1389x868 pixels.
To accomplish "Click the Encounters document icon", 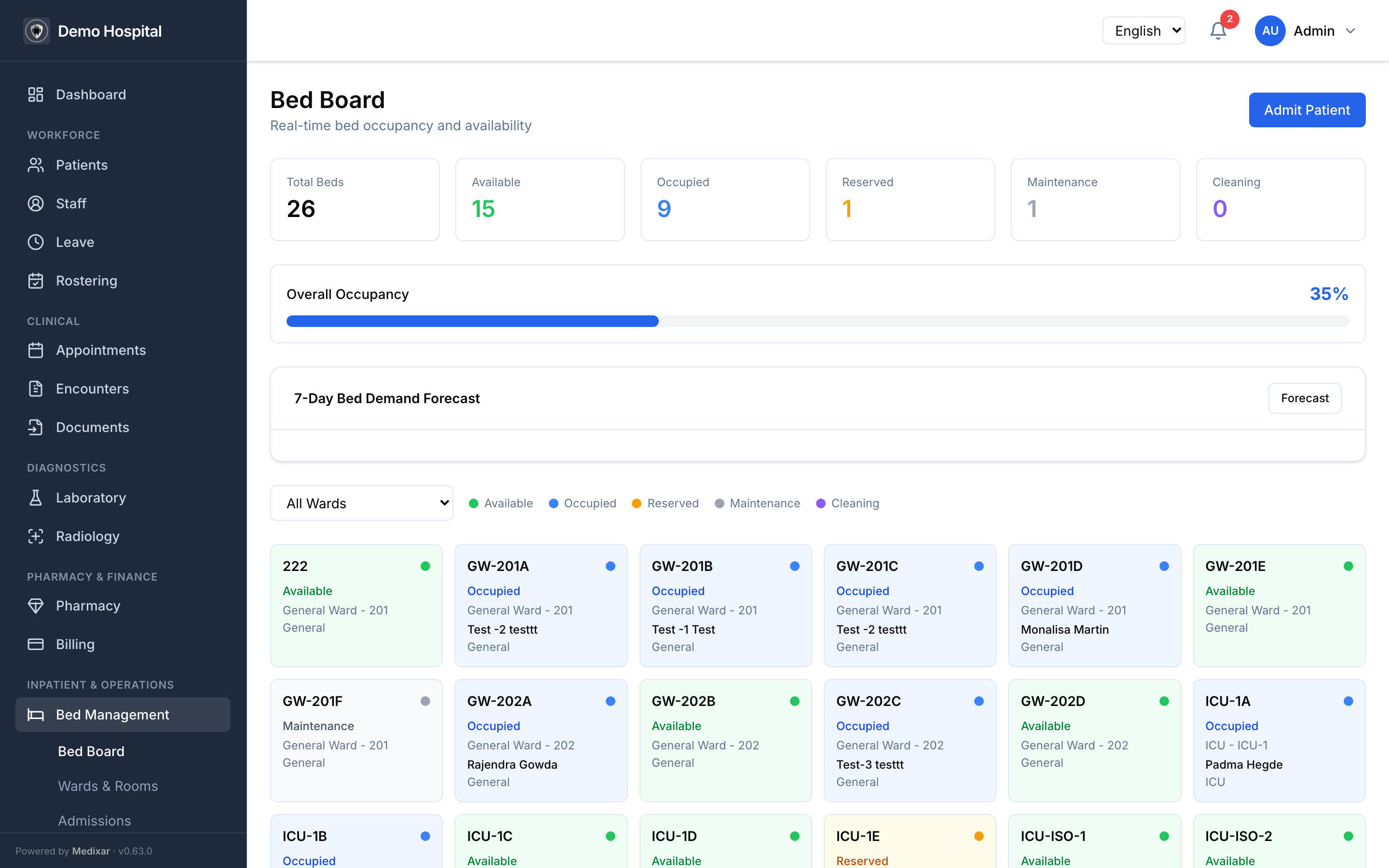I will click(x=36, y=389).
